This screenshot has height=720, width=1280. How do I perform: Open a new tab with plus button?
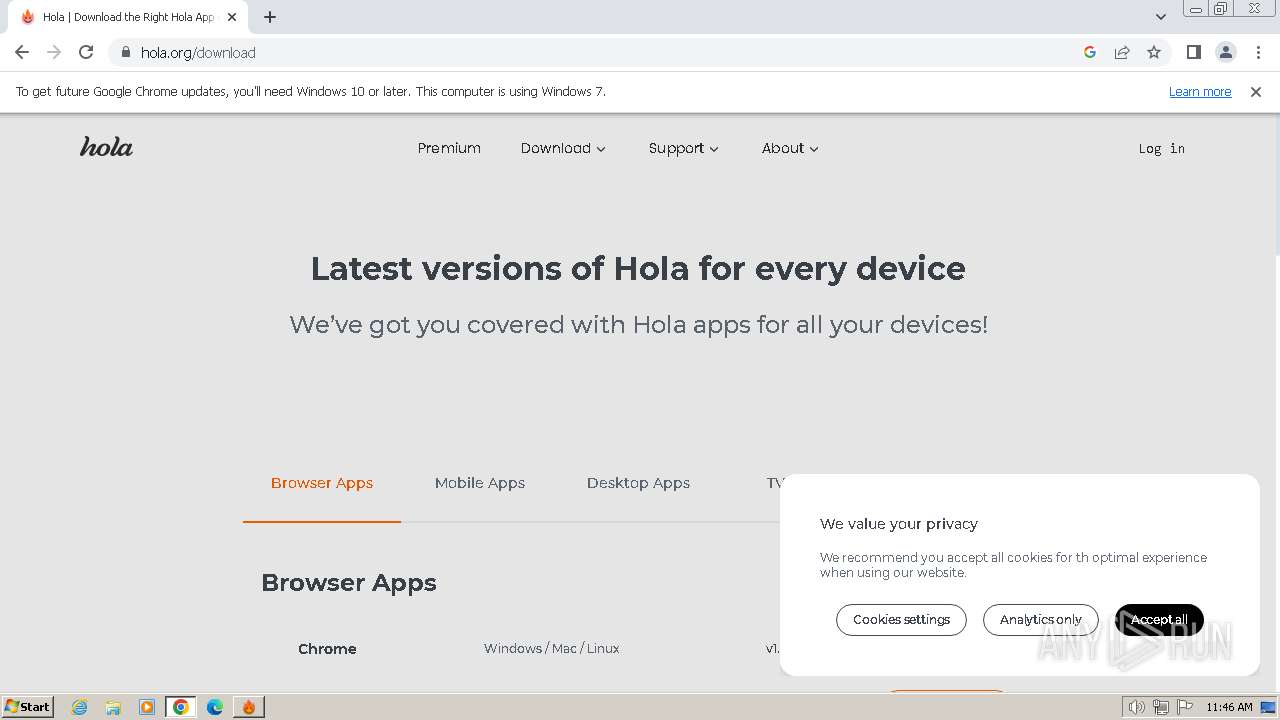[270, 17]
